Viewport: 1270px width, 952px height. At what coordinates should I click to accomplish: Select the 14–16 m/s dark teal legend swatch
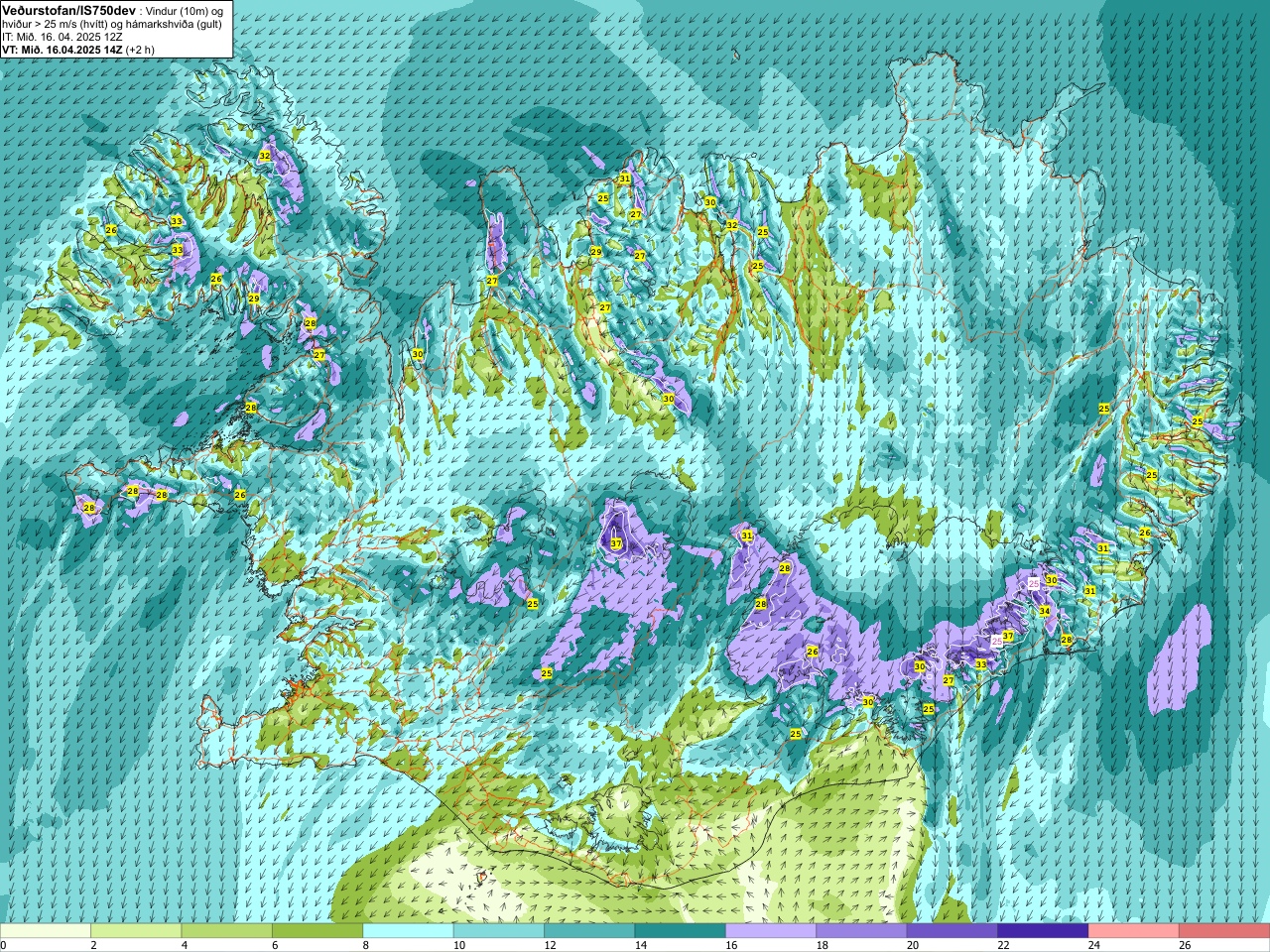680,931
